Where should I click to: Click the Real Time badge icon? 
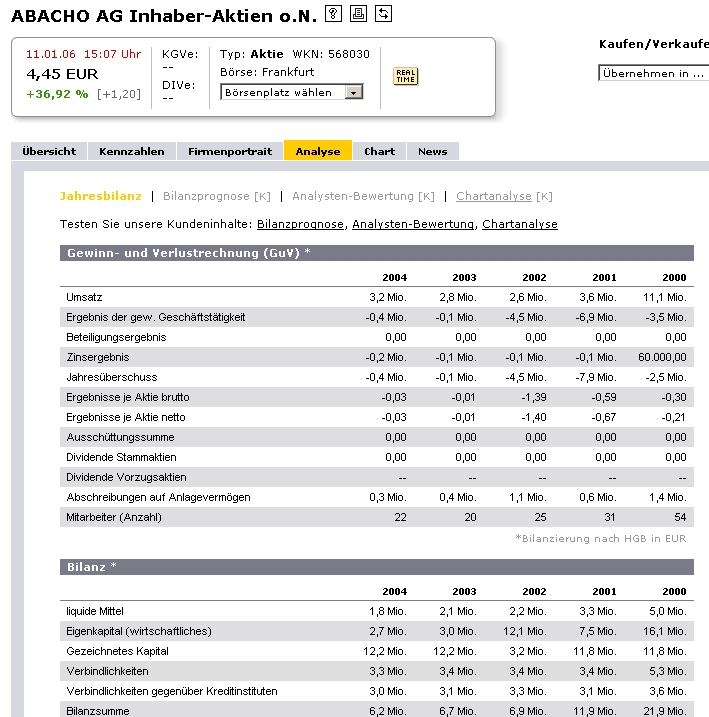click(x=405, y=77)
